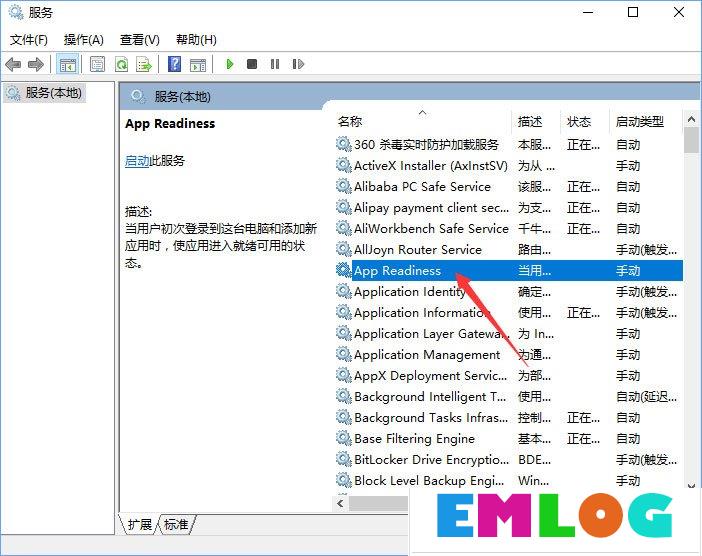Click the gear icon beside Base Filtering Engine

coord(343,438)
